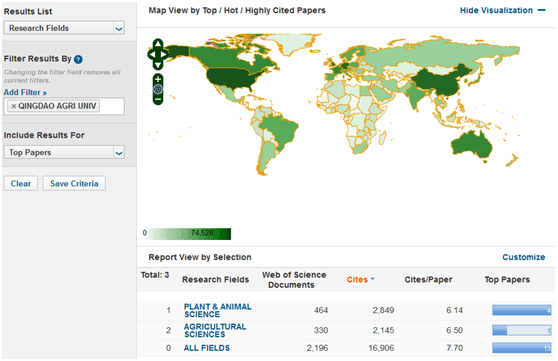This screenshot has height=361, width=558.
Task: Click the filter input field box
Action: coord(64,106)
